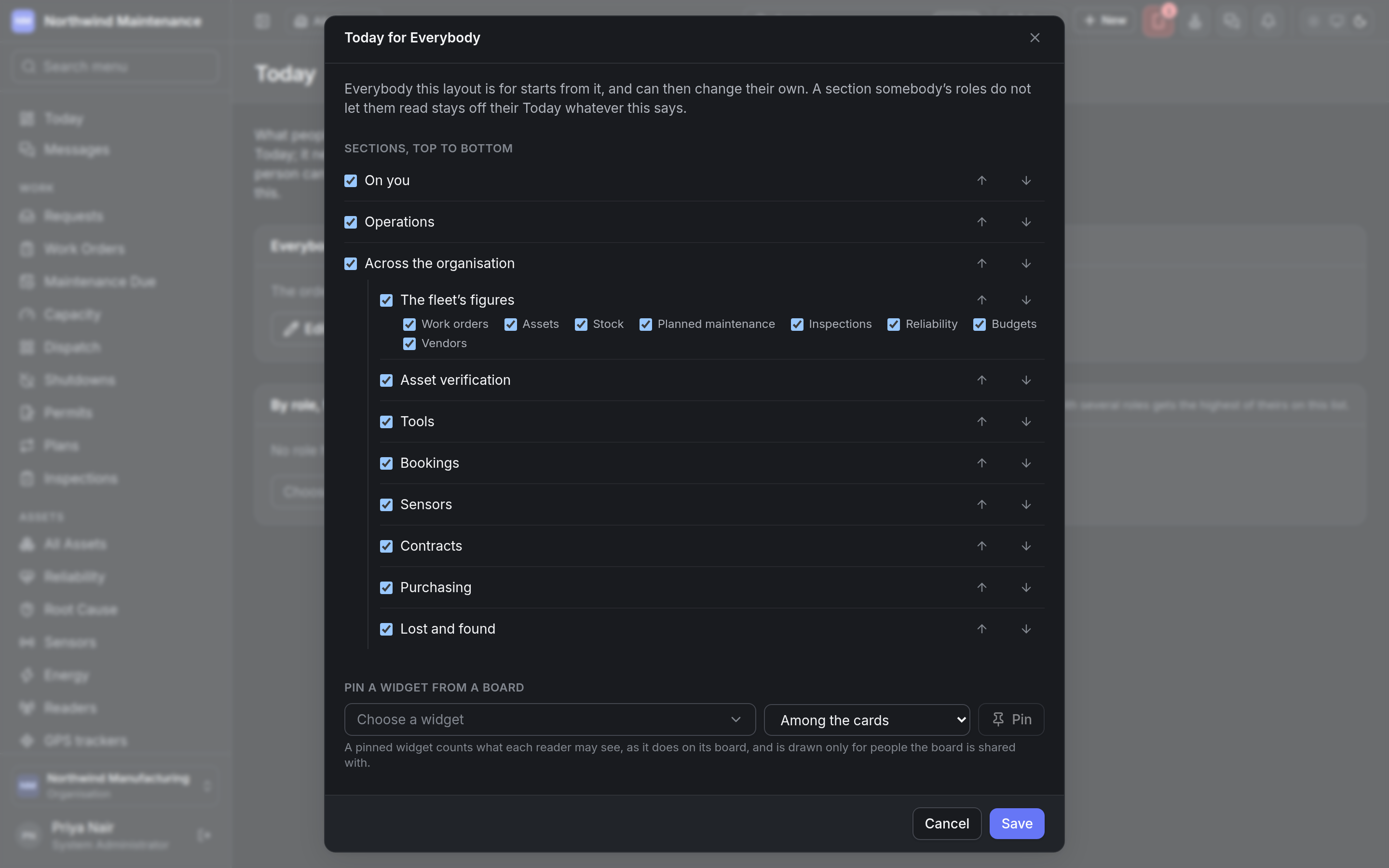Move Bookings section down
Image resolution: width=1389 pixels, height=868 pixels.
(1026, 463)
